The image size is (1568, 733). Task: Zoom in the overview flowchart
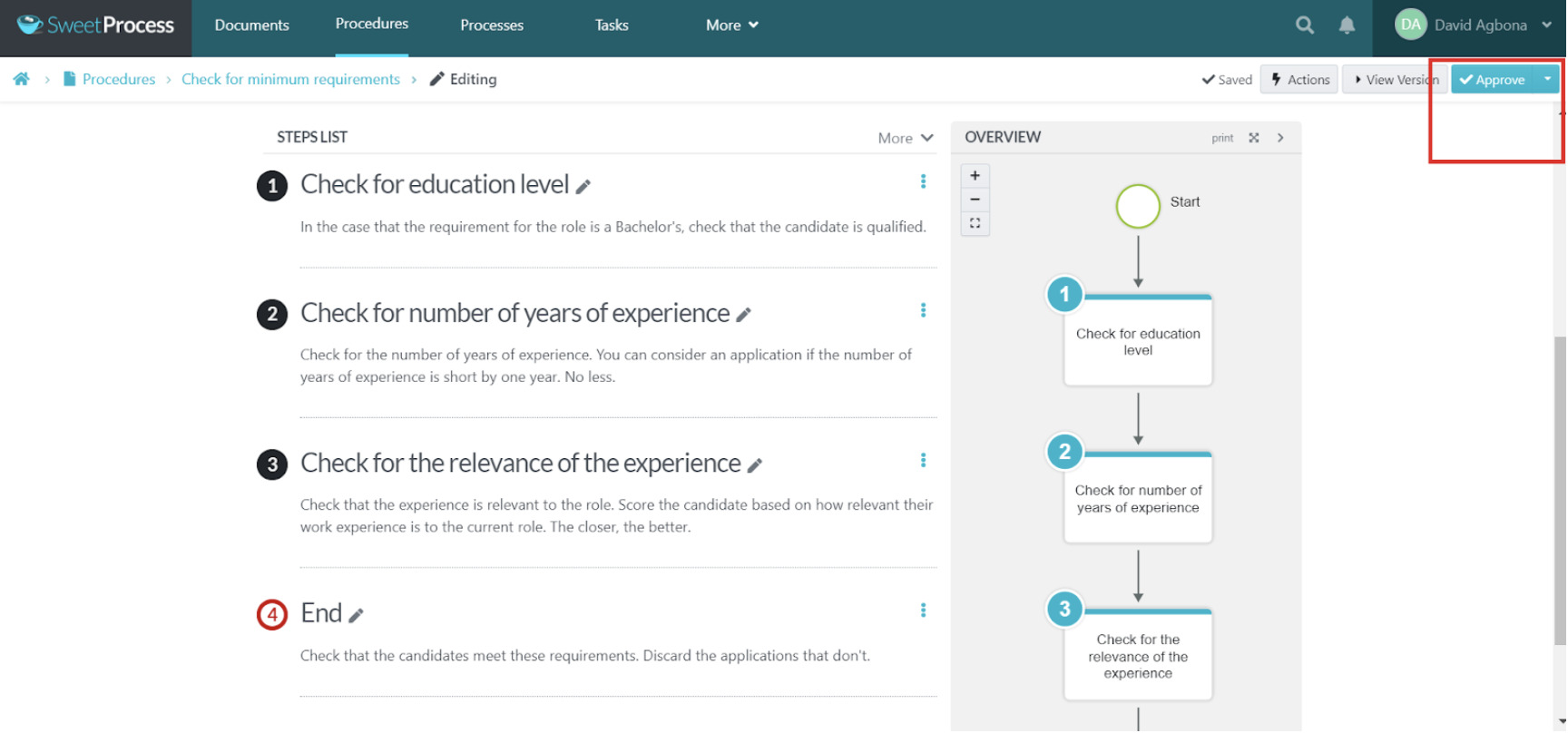[975, 176]
